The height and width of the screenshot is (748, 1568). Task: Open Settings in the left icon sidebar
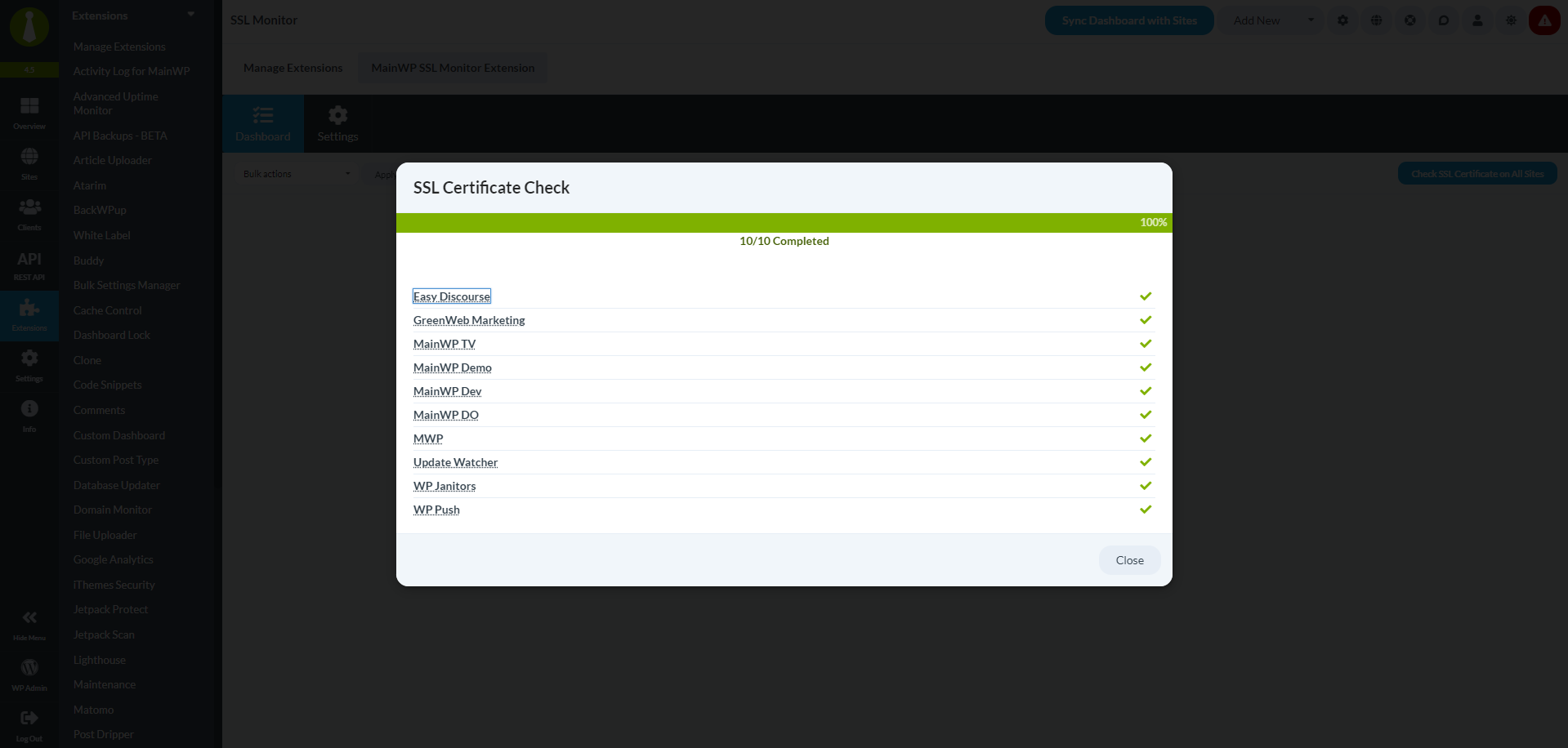[x=29, y=367]
